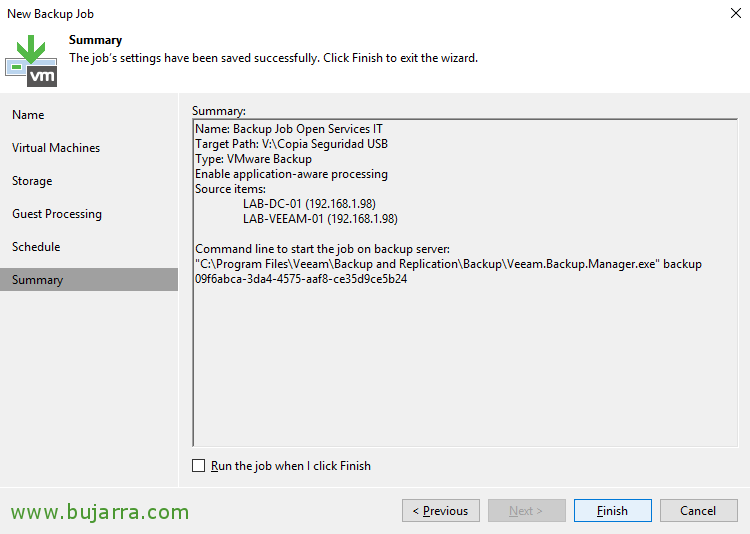
Task: Click the job GUID text in summary
Action: pos(301,279)
